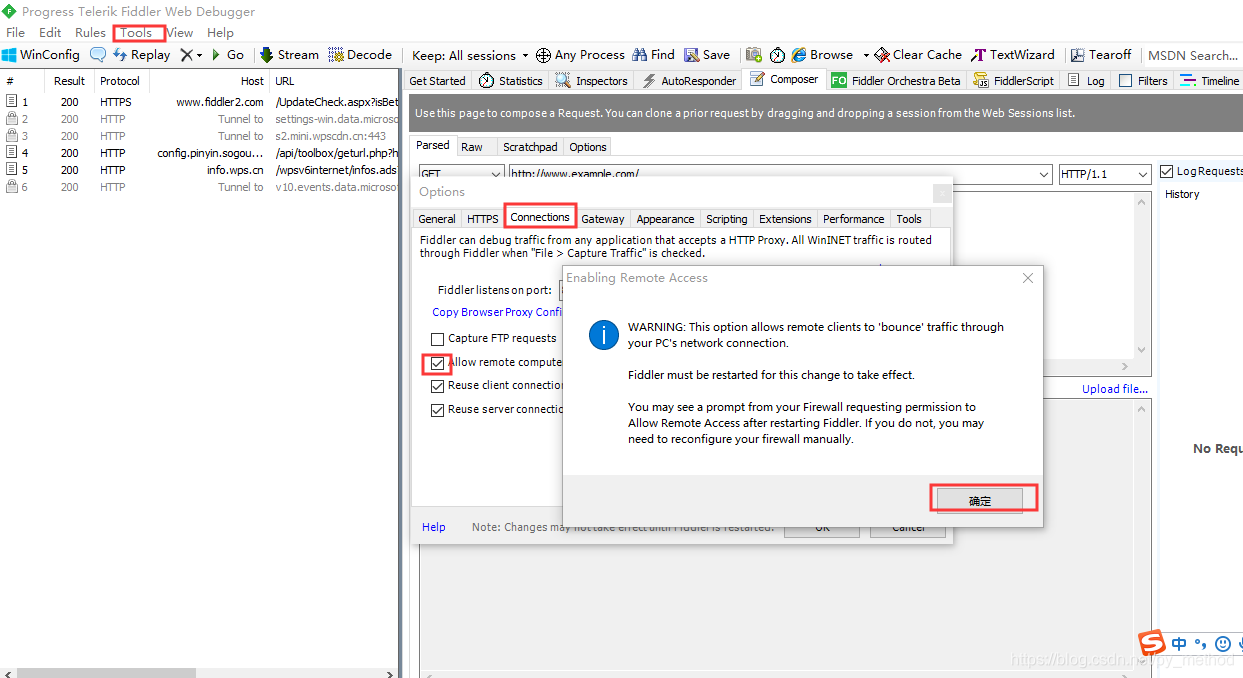
Task: Switch to the Statistics tab
Action: pyautogui.click(x=511, y=81)
